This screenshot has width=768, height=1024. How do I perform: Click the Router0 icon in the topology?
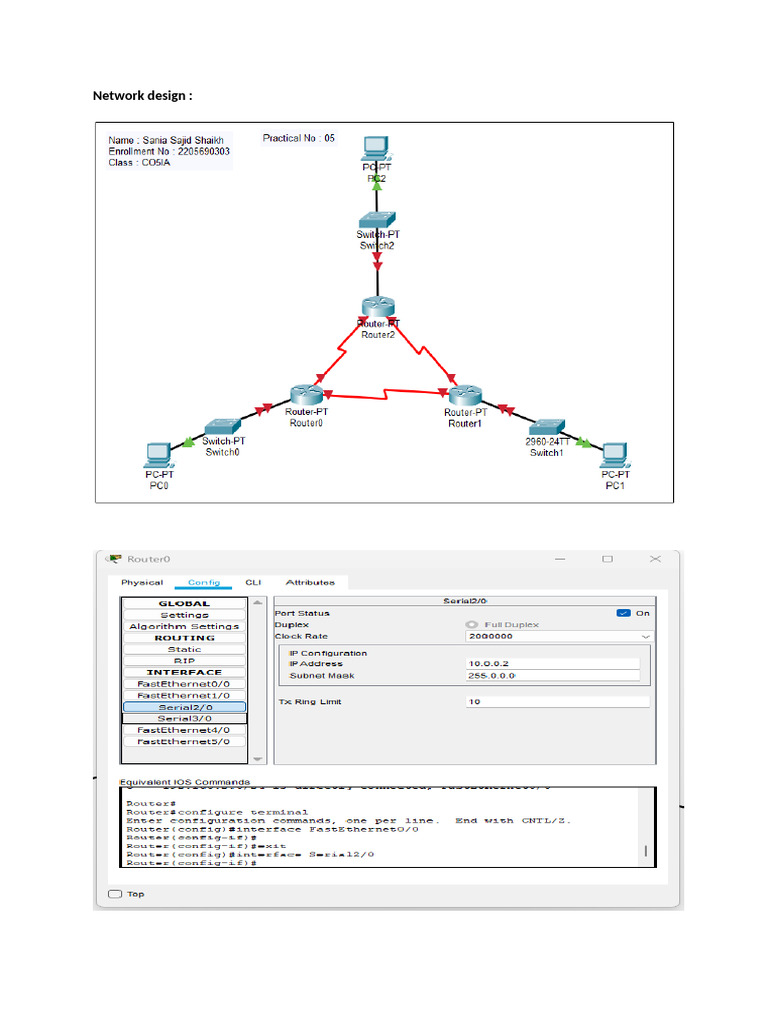coord(305,395)
